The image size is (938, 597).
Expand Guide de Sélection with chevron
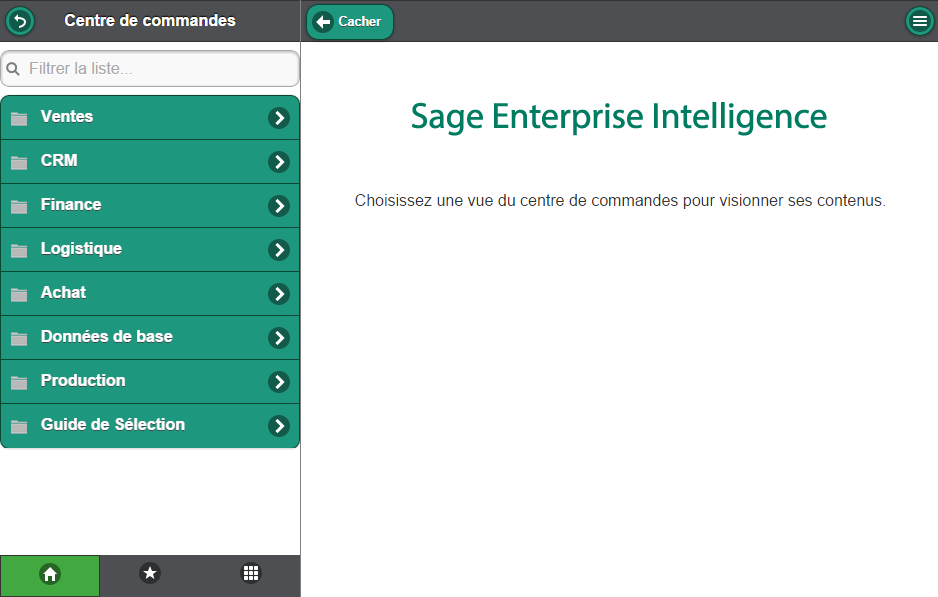(x=279, y=426)
